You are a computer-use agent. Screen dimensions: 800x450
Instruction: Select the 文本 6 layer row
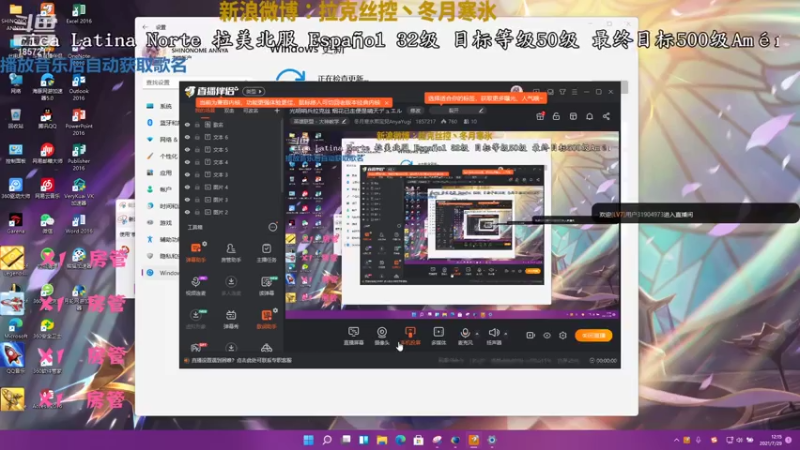232,137
